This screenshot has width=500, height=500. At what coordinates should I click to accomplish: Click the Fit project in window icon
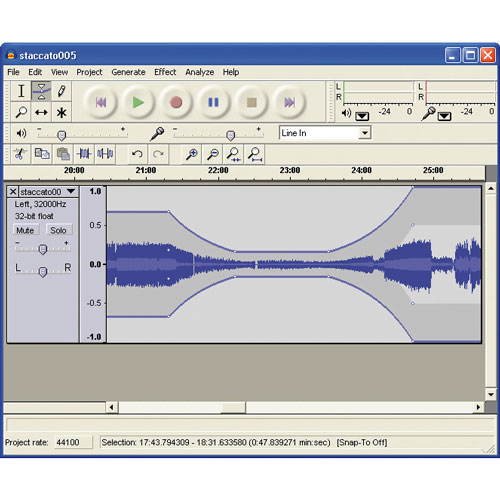(255, 154)
